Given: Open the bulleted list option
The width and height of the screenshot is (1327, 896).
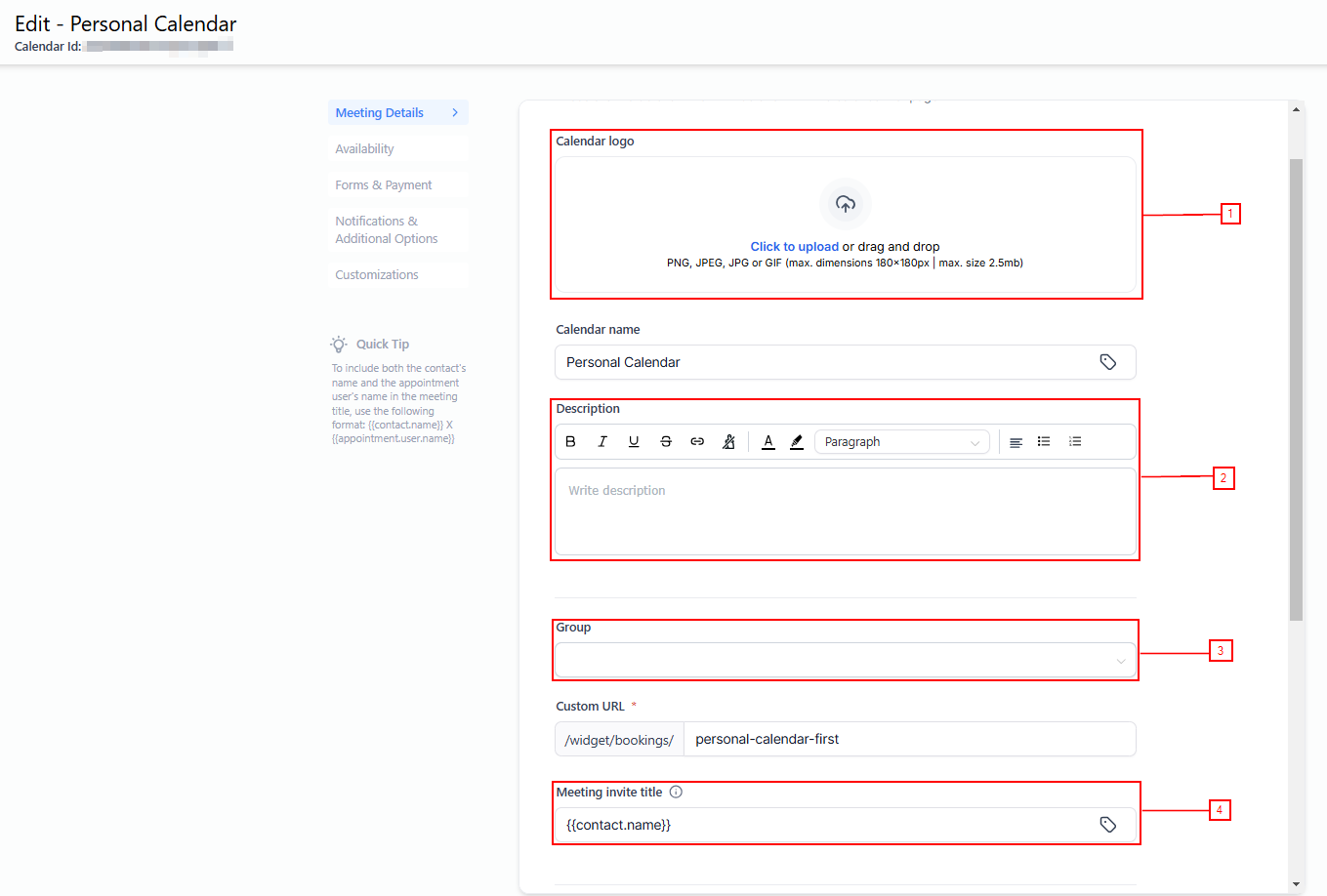Looking at the screenshot, I should (x=1044, y=442).
